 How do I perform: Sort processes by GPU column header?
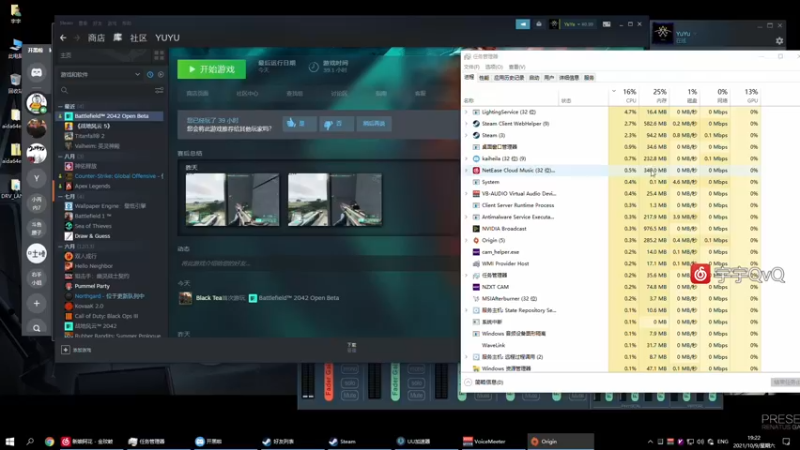pyautogui.click(x=745, y=95)
